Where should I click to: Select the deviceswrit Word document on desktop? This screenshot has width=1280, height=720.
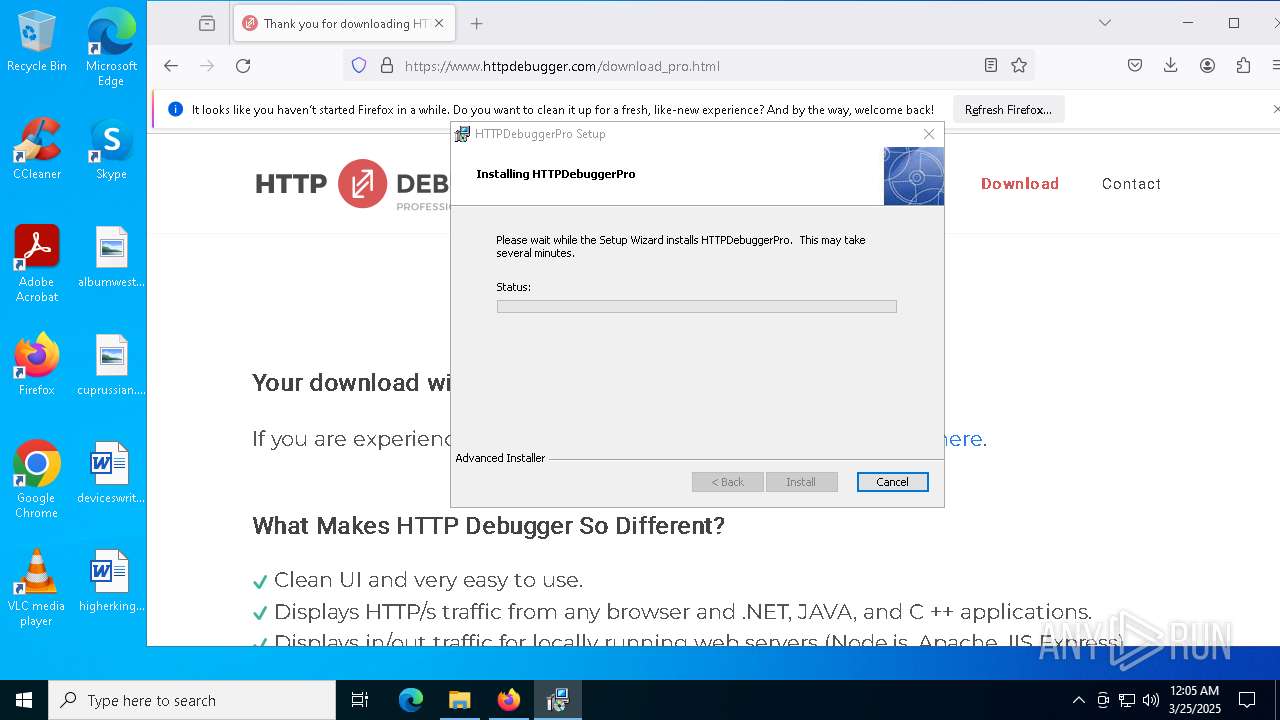click(111, 473)
